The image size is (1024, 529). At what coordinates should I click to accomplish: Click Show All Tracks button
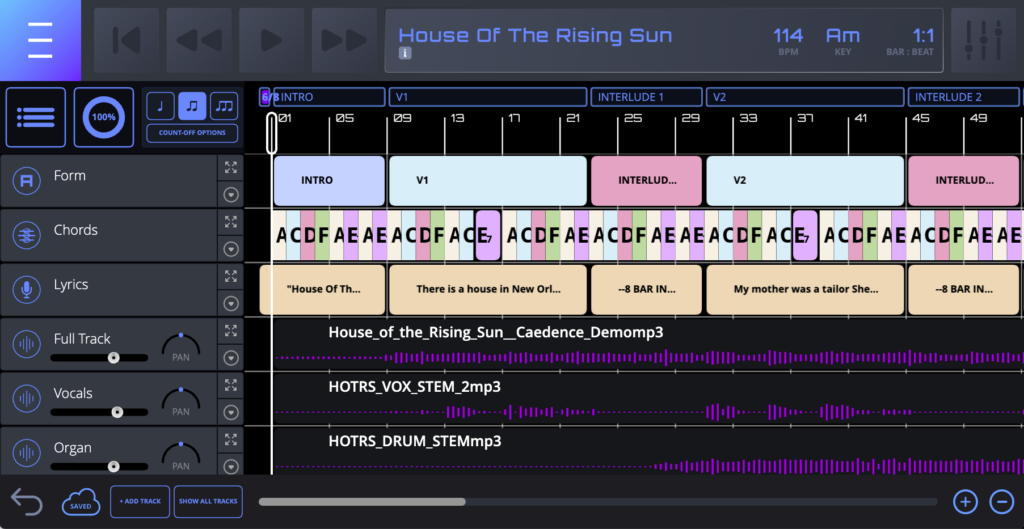[x=208, y=502]
